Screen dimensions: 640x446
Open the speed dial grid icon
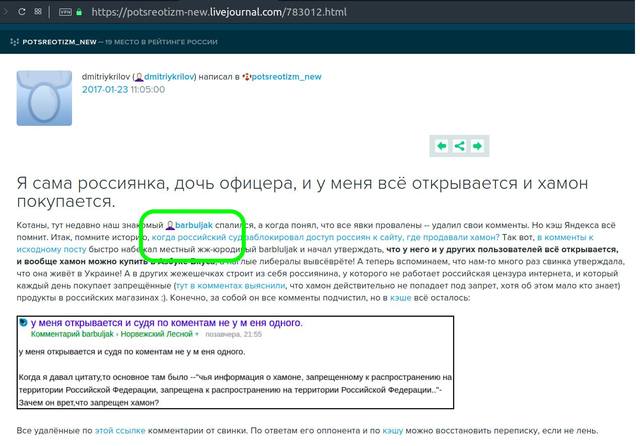pyautogui.click(x=38, y=11)
